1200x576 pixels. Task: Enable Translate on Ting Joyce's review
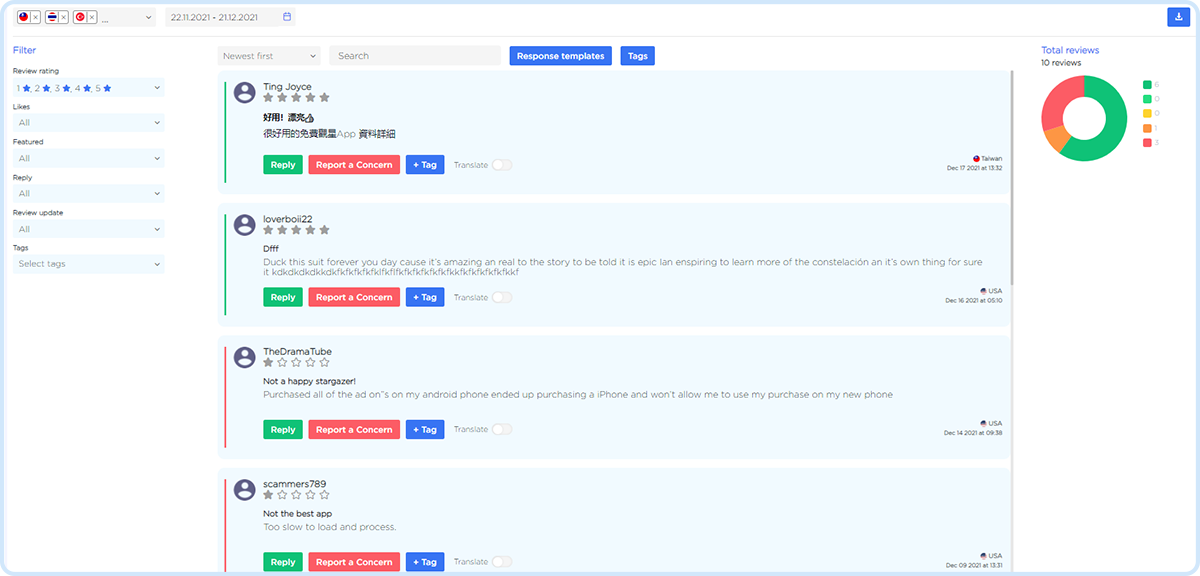pyautogui.click(x=501, y=165)
